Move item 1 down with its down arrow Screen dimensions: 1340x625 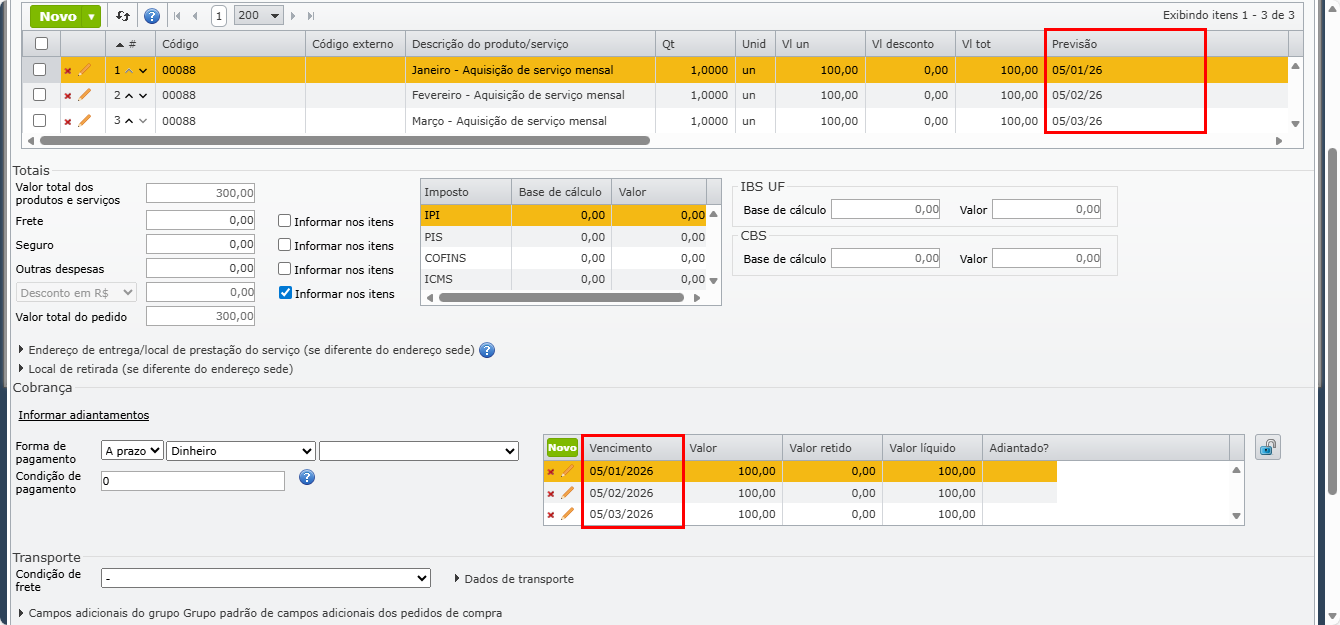click(143, 70)
